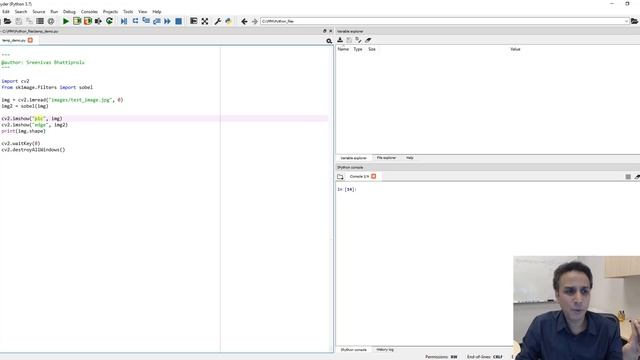This screenshot has width=640, height=360.
Task: Expand the working directory path dropdown
Action: pyautogui.click(x=626, y=21)
